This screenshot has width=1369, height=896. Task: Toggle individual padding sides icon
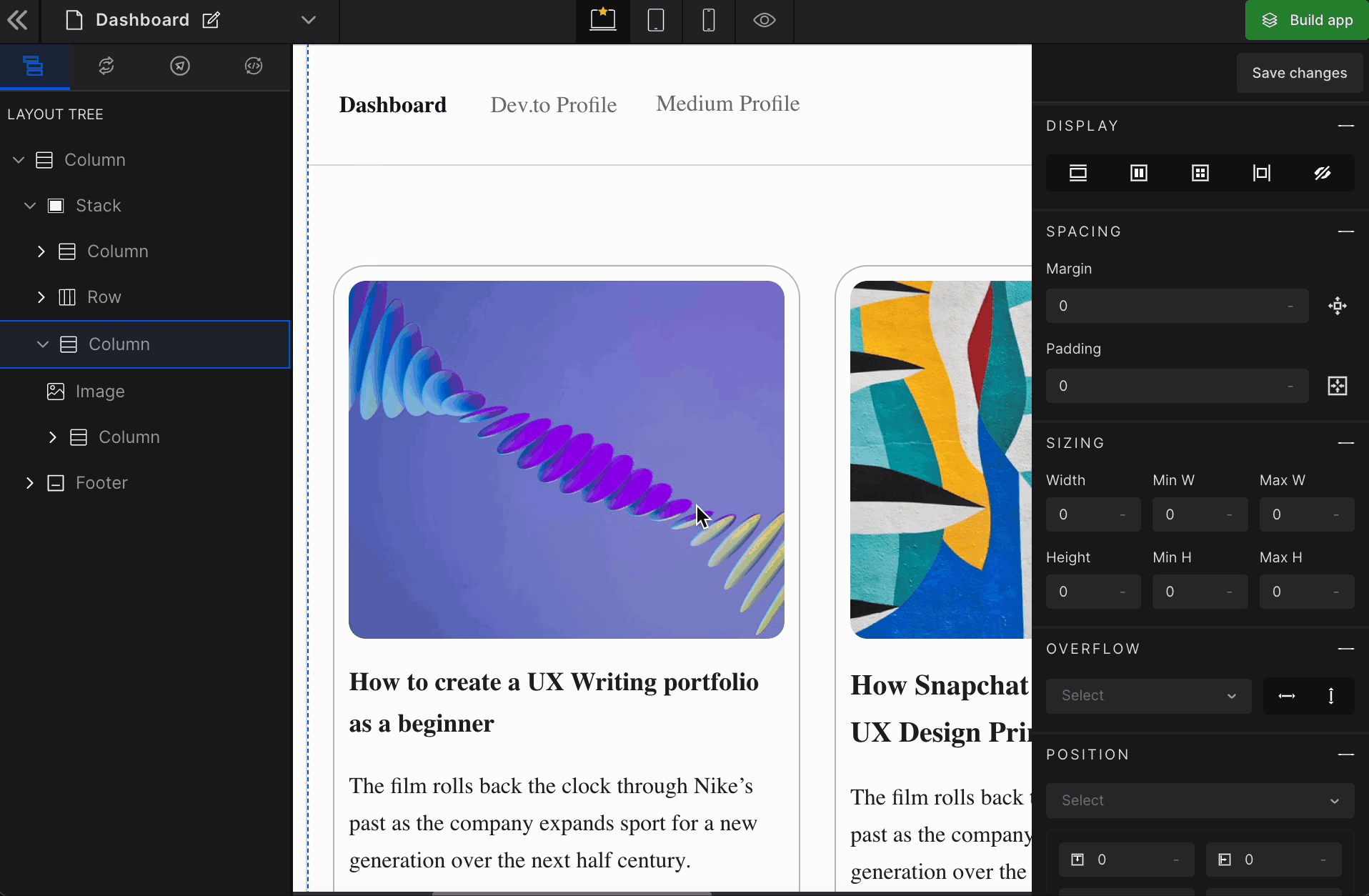(x=1338, y=386)
